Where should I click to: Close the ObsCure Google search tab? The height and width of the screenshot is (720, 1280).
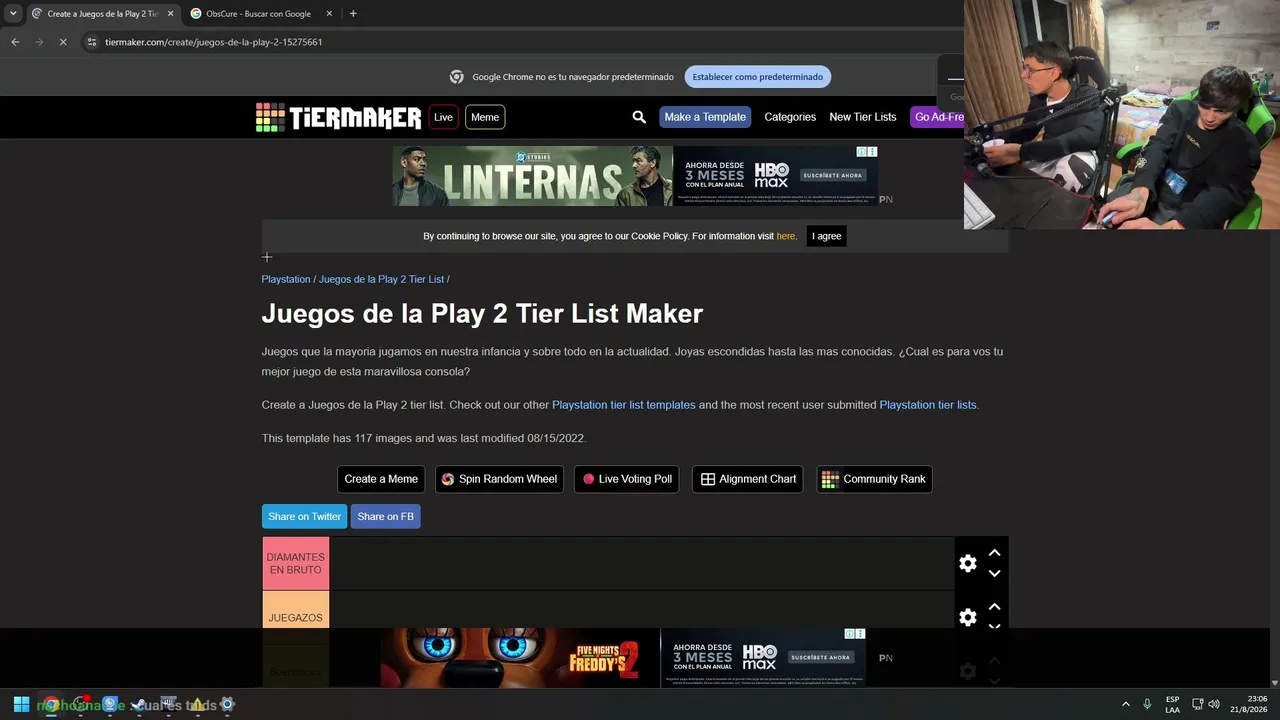pos(329,14)
